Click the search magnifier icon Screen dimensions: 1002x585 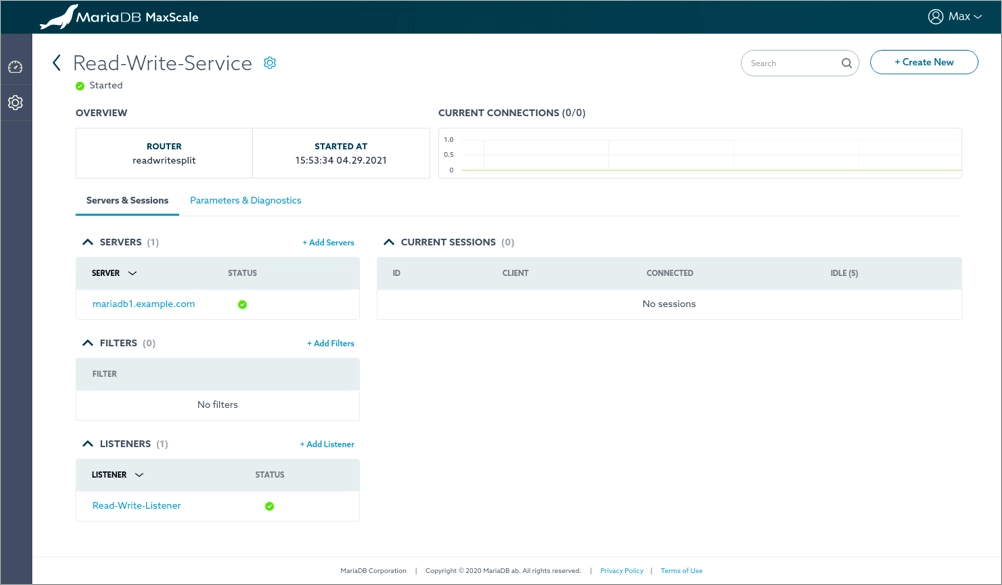coord(846,63)
